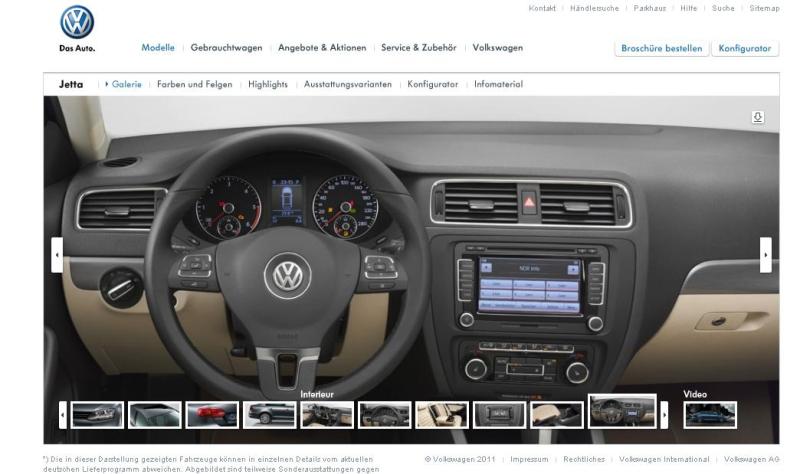Play the blue car Video thumbnail
800x474 pixels.
pos(710,415)
